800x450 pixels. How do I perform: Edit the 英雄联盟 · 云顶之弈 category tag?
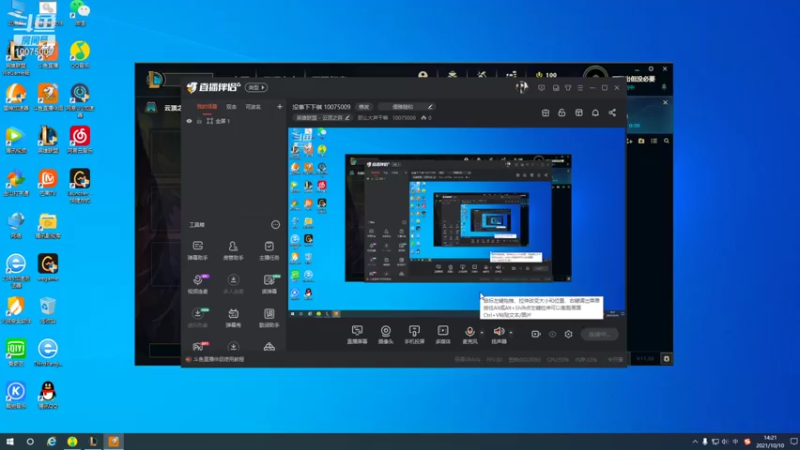323,118
